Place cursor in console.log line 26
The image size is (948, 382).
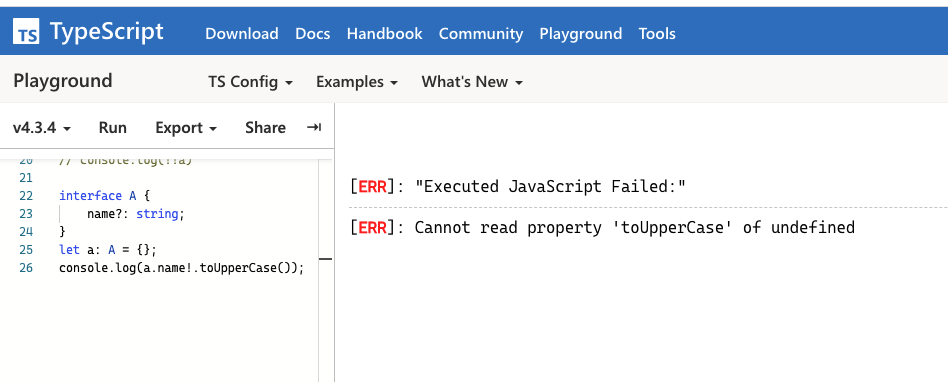pos(181,268)
